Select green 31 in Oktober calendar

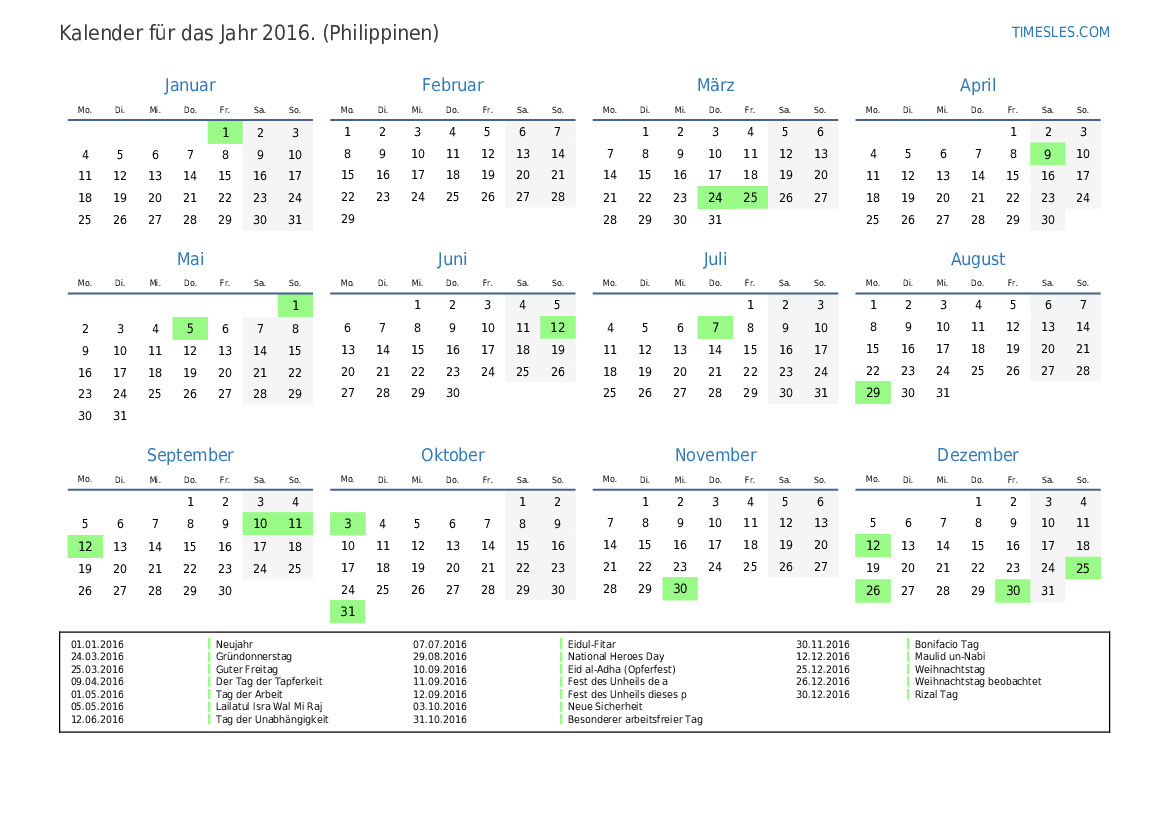click(347, 612)
